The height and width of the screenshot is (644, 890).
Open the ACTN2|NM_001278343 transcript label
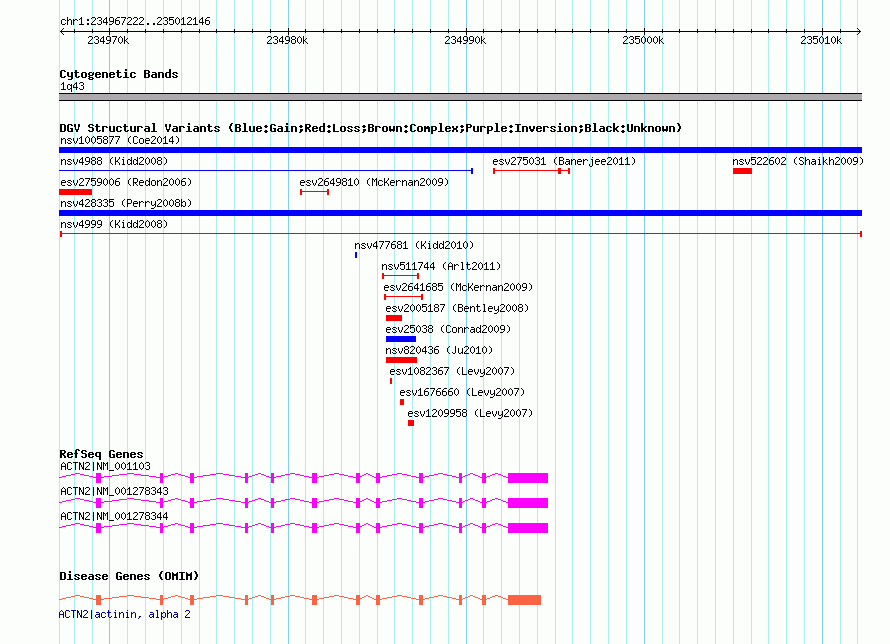[114, 491]
